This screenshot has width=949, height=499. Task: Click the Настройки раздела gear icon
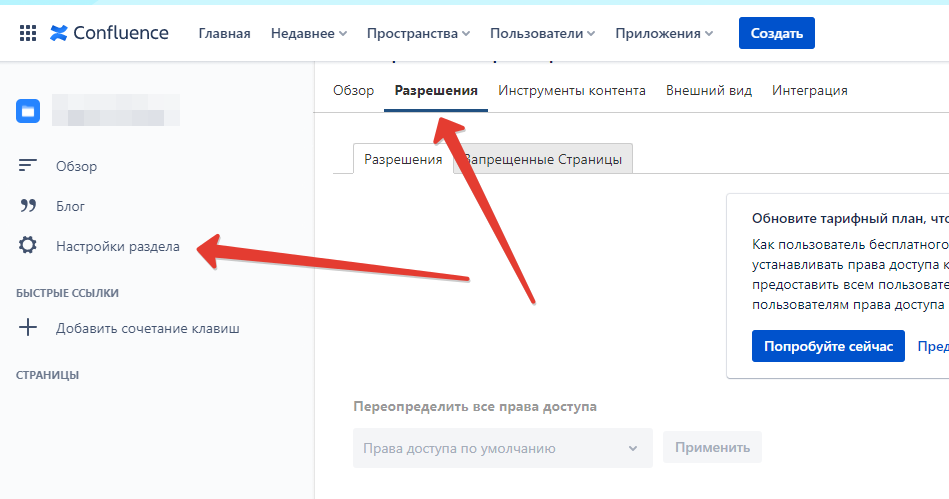[28, 246]
